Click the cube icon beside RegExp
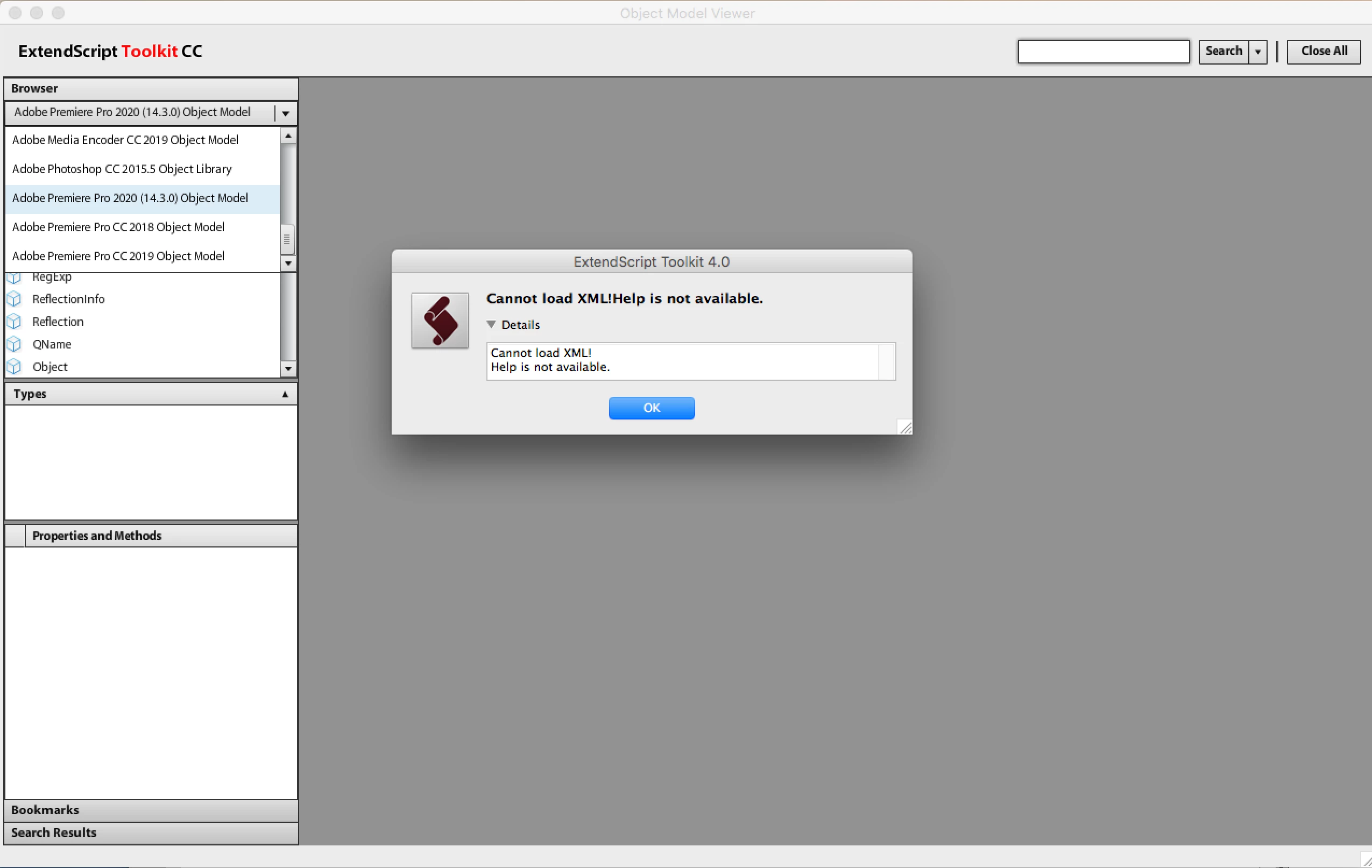Screen dimensions: 1372x868 click(x=14, y=278)
